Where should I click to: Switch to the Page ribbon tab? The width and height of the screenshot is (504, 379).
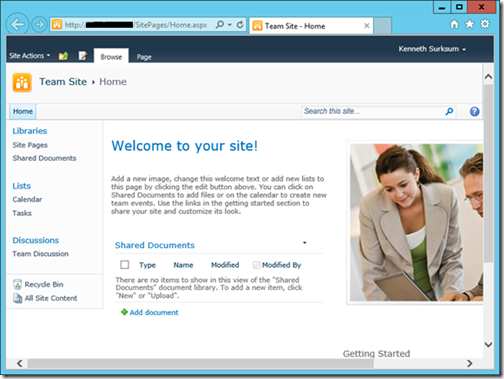point(144,57)
